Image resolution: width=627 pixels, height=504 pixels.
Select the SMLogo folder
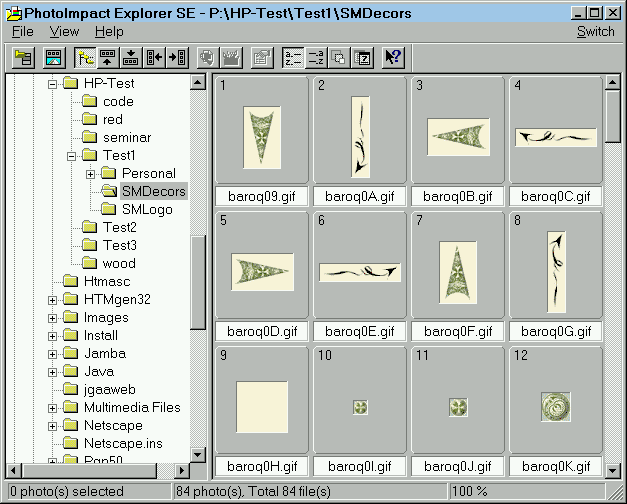pyautogui.click(x=147, y=209)
